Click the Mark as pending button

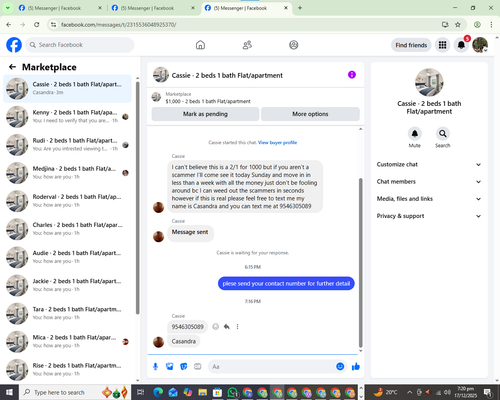point(205,114)
